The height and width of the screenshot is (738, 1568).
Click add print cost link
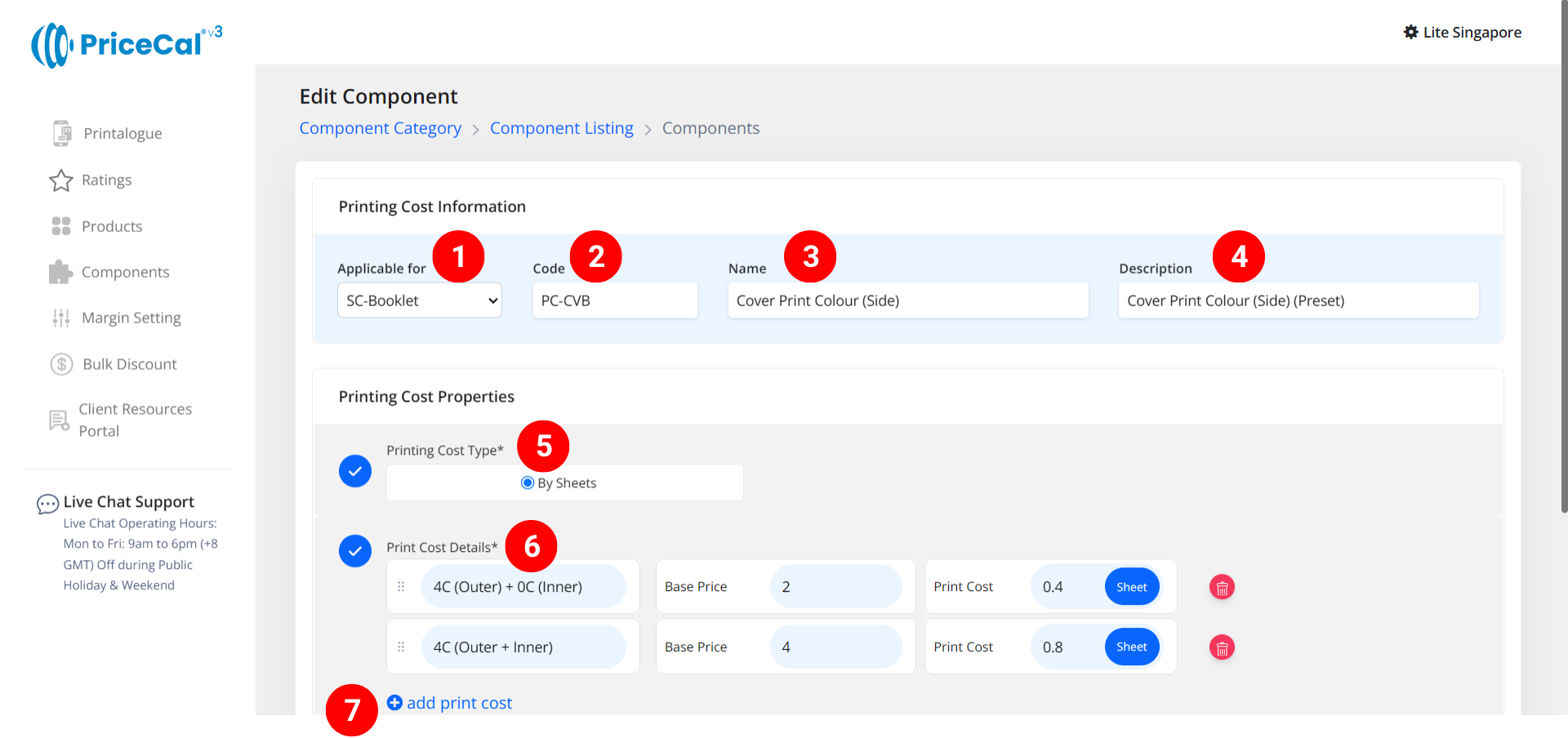point(450,703)
